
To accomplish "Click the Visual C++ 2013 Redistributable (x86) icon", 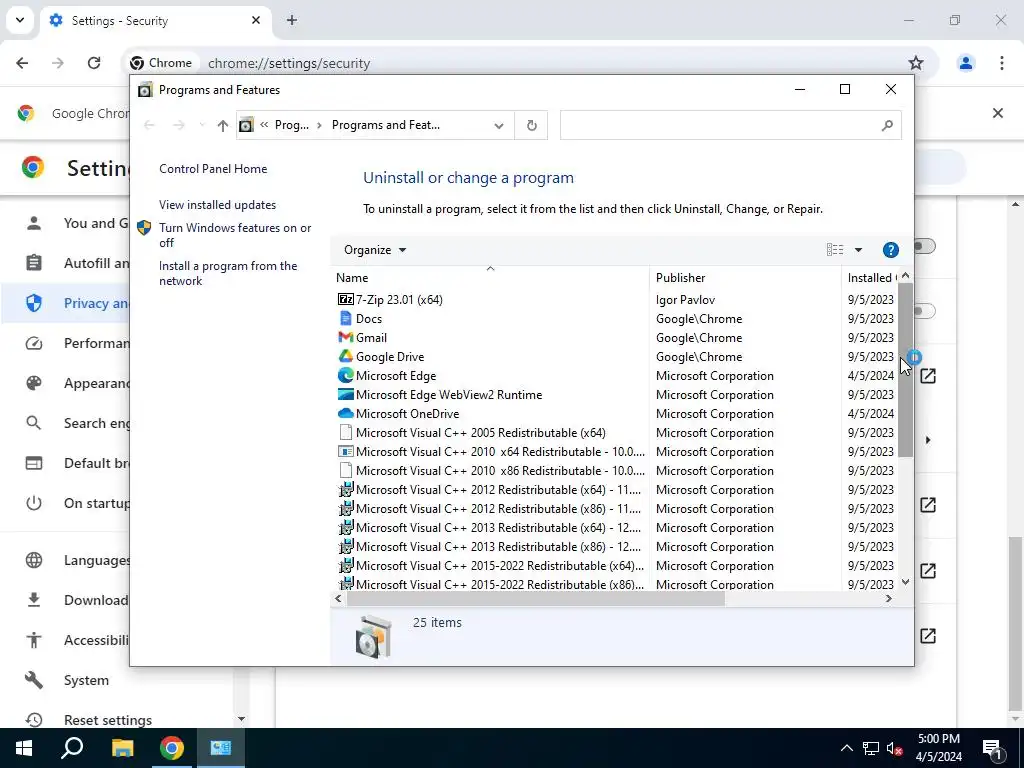I will tap(345, 546).
